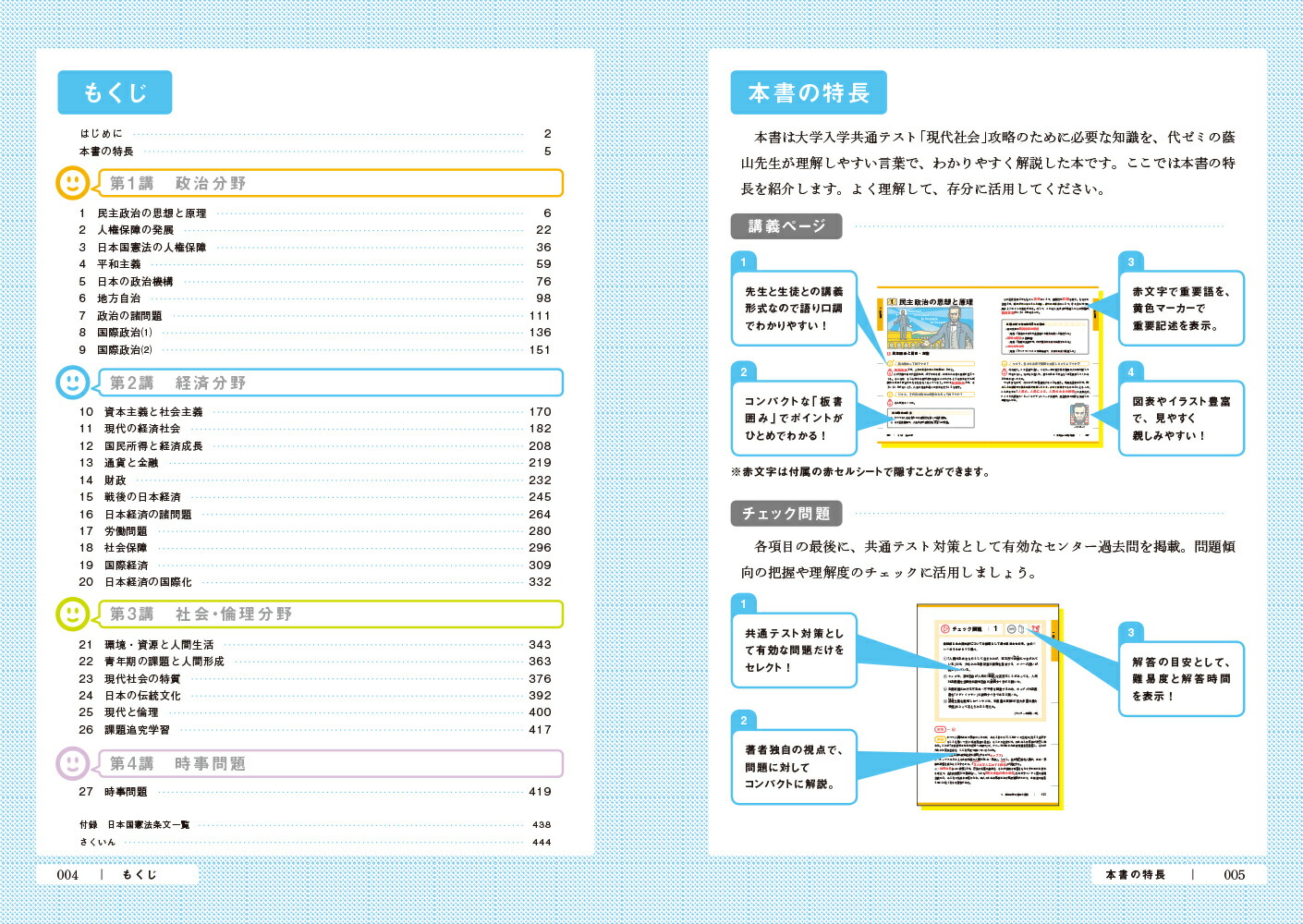
Task: Click the はじめに contents entry
Action: click(x=315, y=134)
